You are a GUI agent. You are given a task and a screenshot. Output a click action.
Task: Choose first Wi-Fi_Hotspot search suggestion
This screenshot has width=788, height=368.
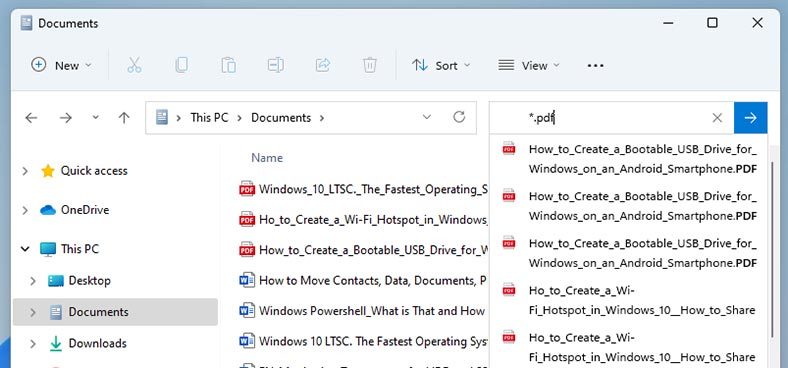click(x=629, y=300)
